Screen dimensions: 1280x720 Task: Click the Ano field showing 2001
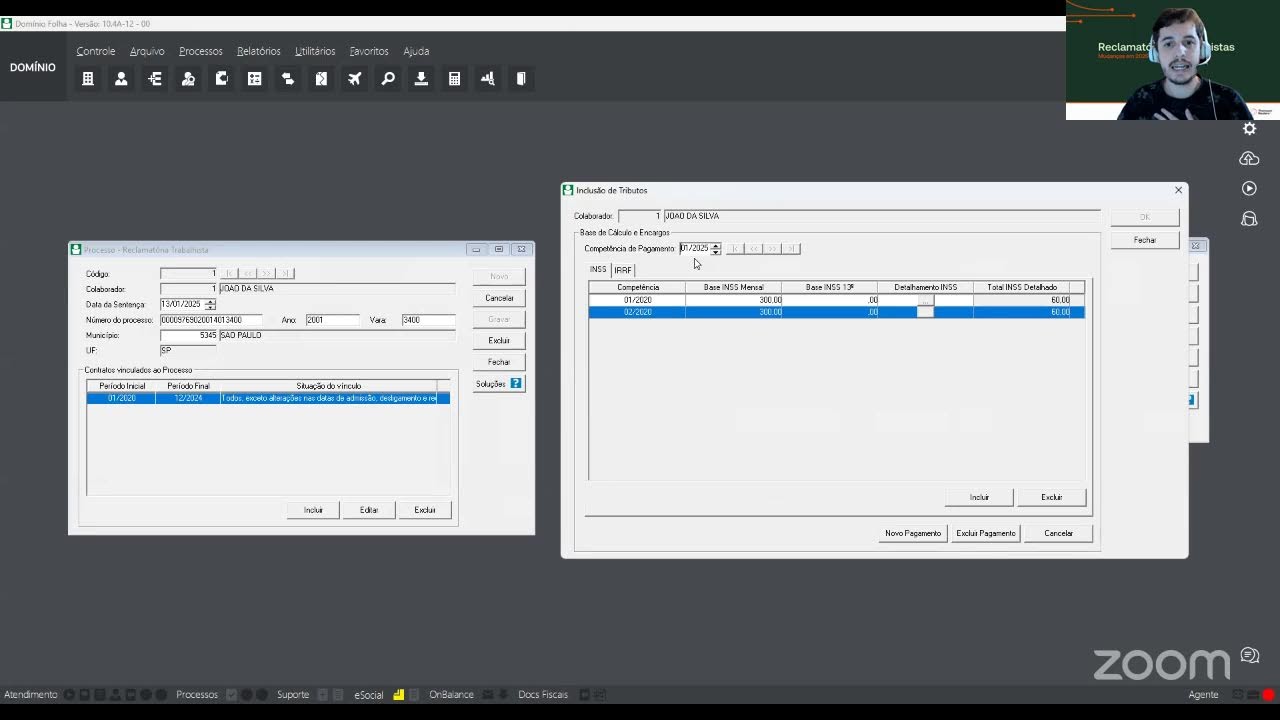coord(333,320)
